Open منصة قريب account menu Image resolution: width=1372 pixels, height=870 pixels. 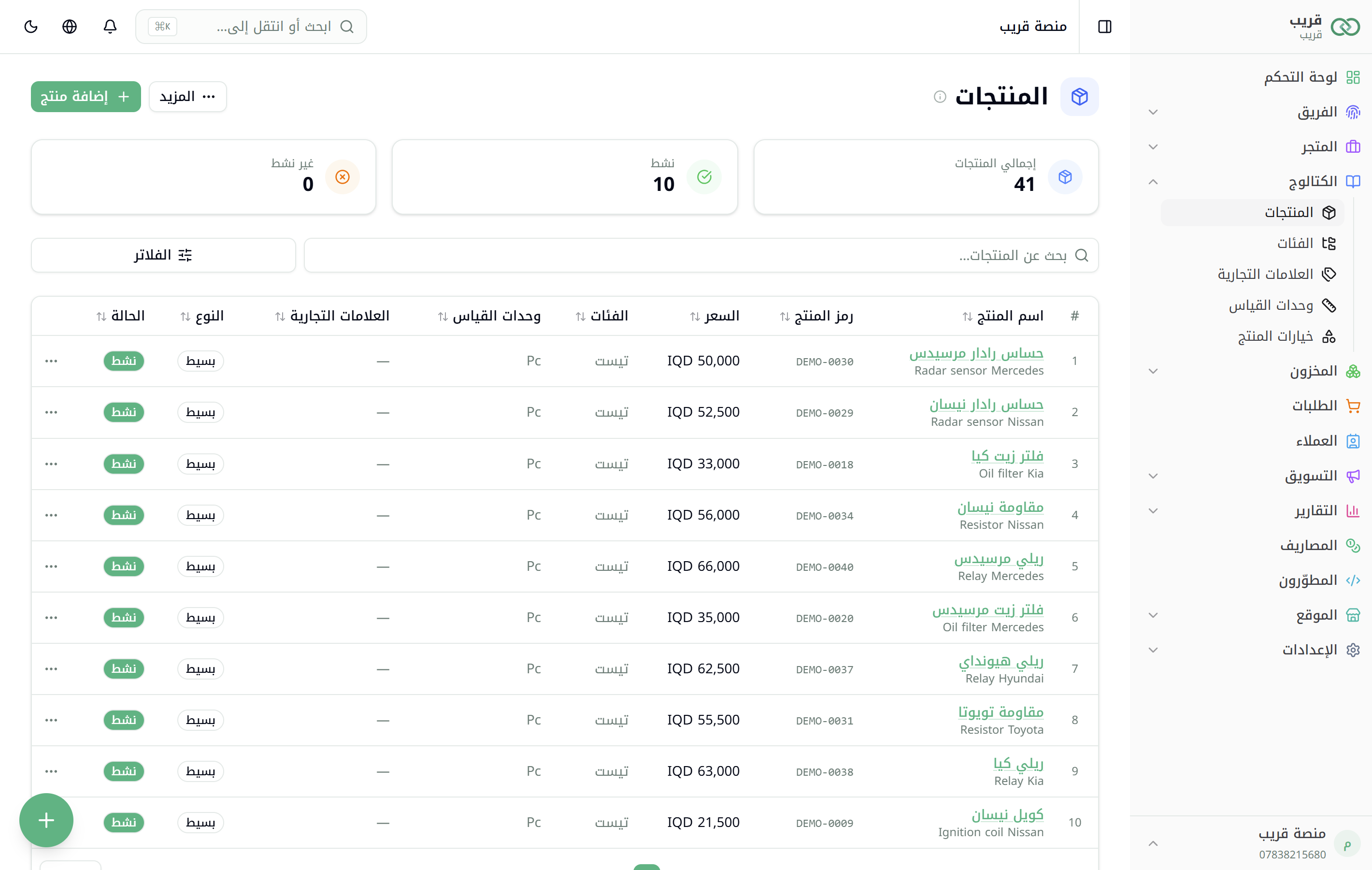pyautogui.click(x=1252, y=843)
